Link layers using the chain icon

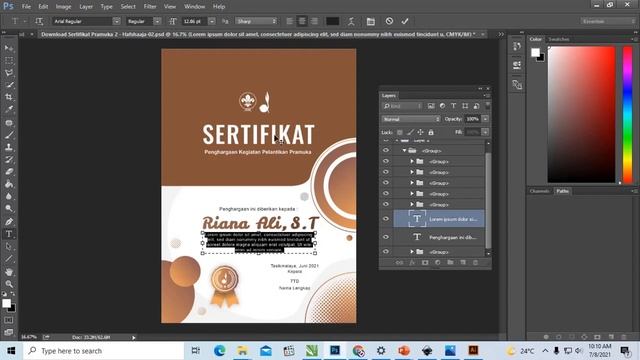point(399,262)
